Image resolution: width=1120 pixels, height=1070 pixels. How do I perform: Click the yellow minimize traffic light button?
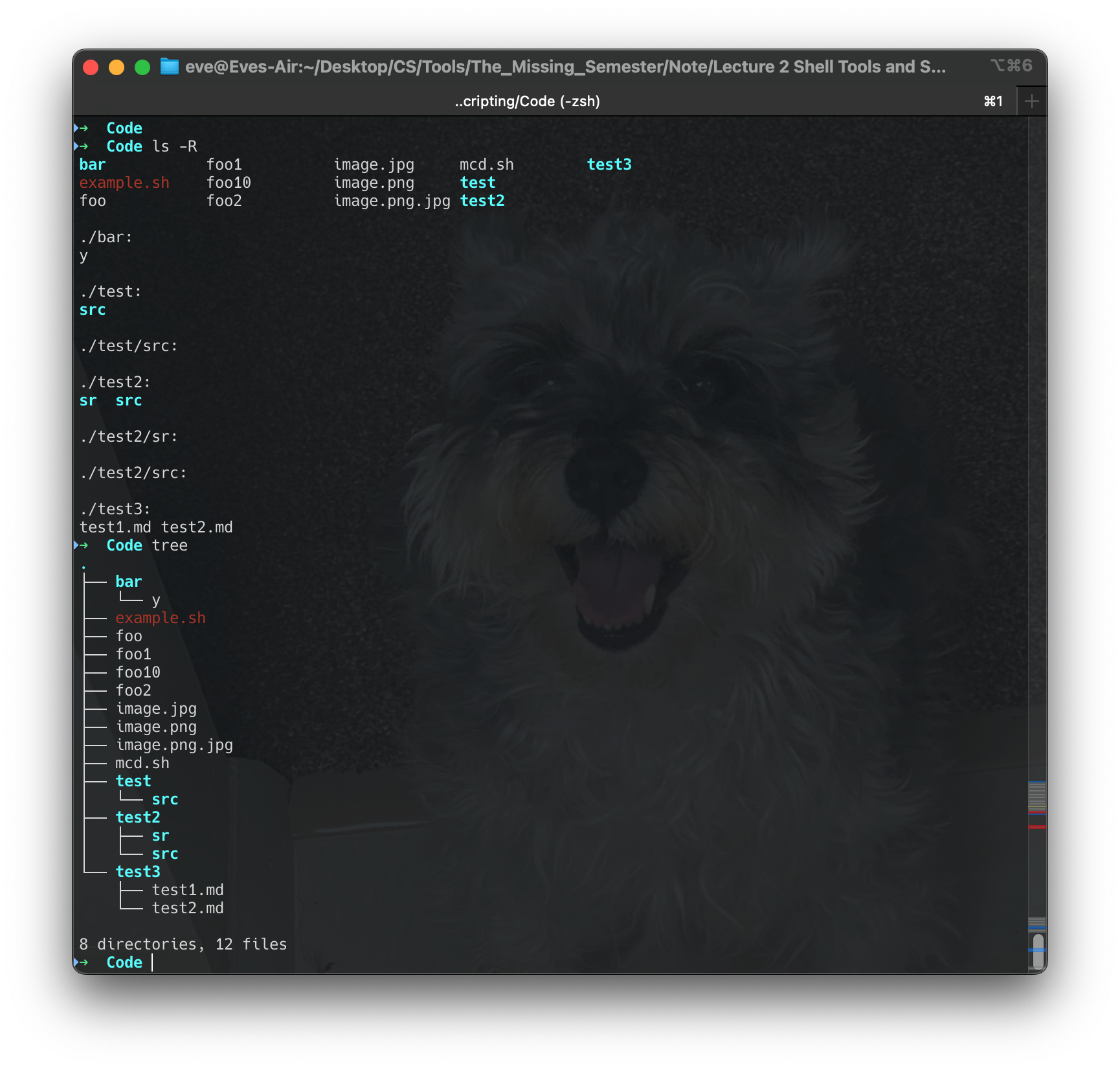tap(117, 67)
